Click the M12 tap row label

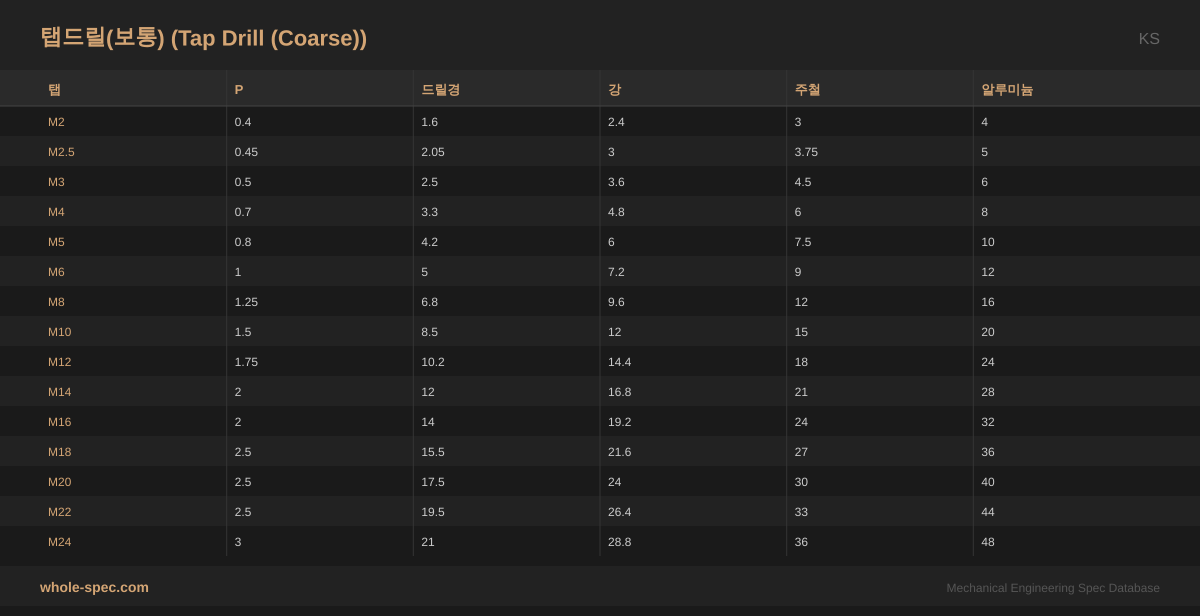coord(59,362)
